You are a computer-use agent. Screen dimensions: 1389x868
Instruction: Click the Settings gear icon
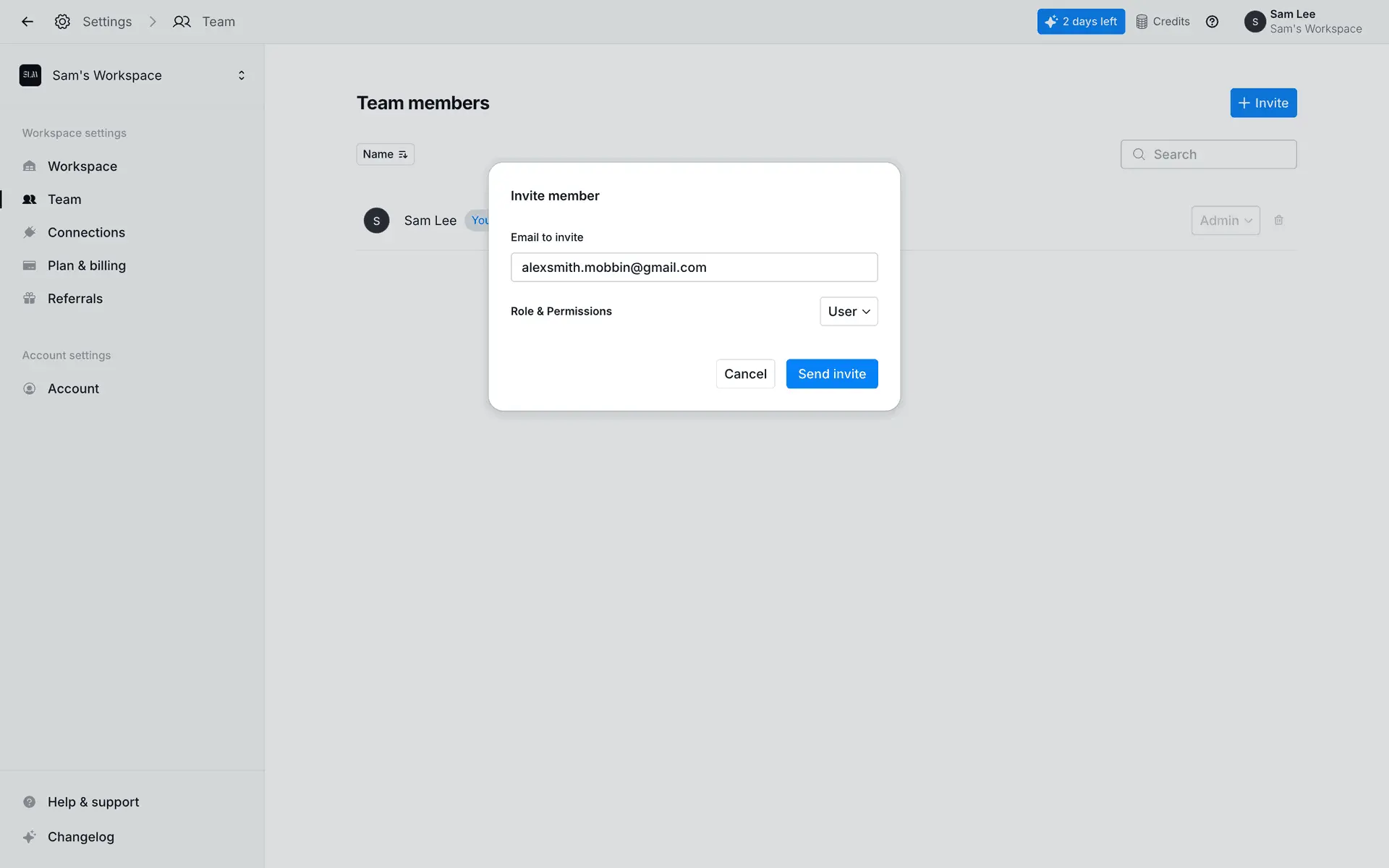coord(62,22)
